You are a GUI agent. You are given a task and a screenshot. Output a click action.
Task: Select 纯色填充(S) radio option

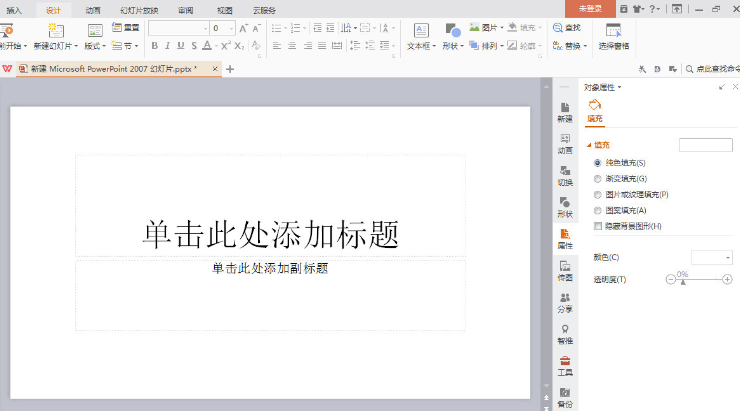coord(597,163)
